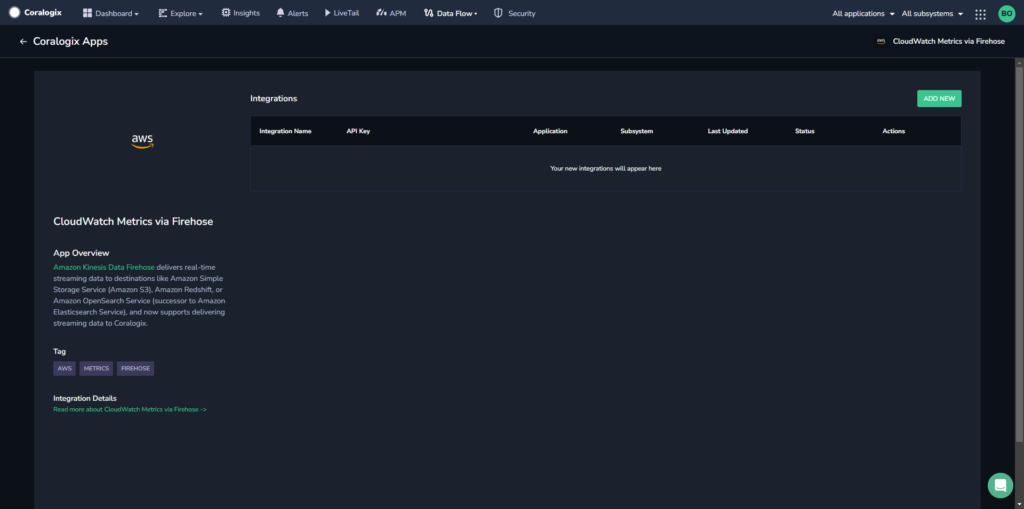Click the small AWS icon in header breadcrumb

(x=881, y=41)
